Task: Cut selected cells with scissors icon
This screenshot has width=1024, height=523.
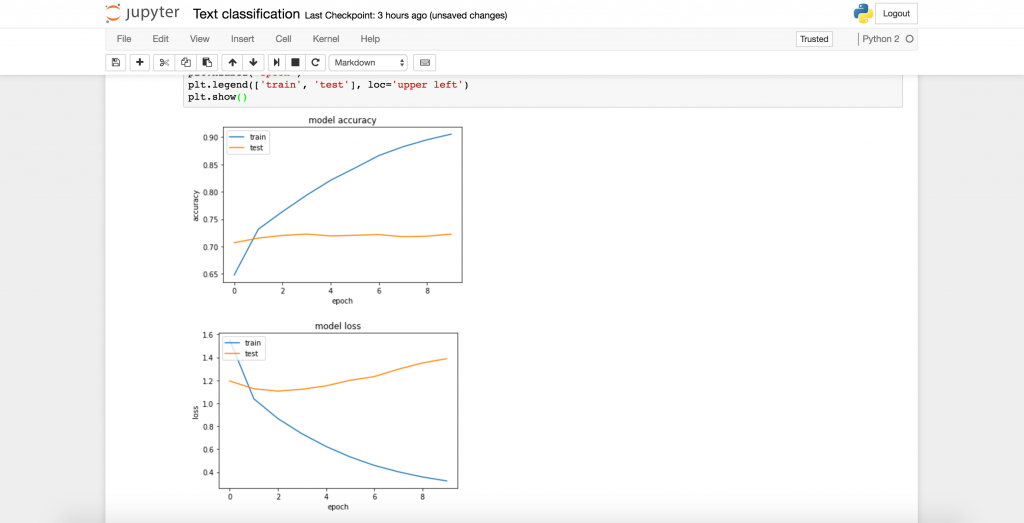Action: (165, 62)
